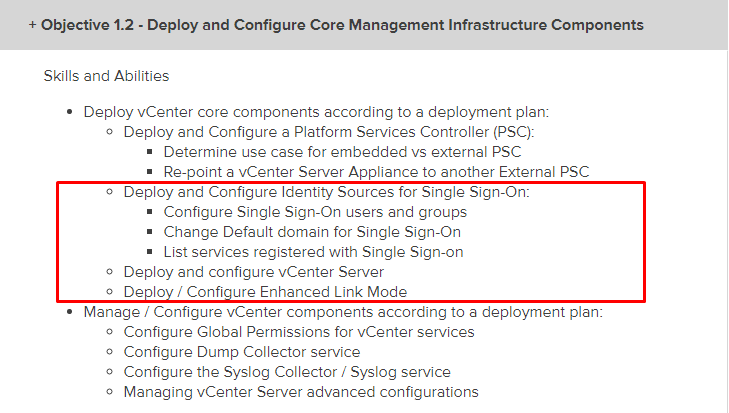Select List services registered with Single Sign-on

coord(313,252)
